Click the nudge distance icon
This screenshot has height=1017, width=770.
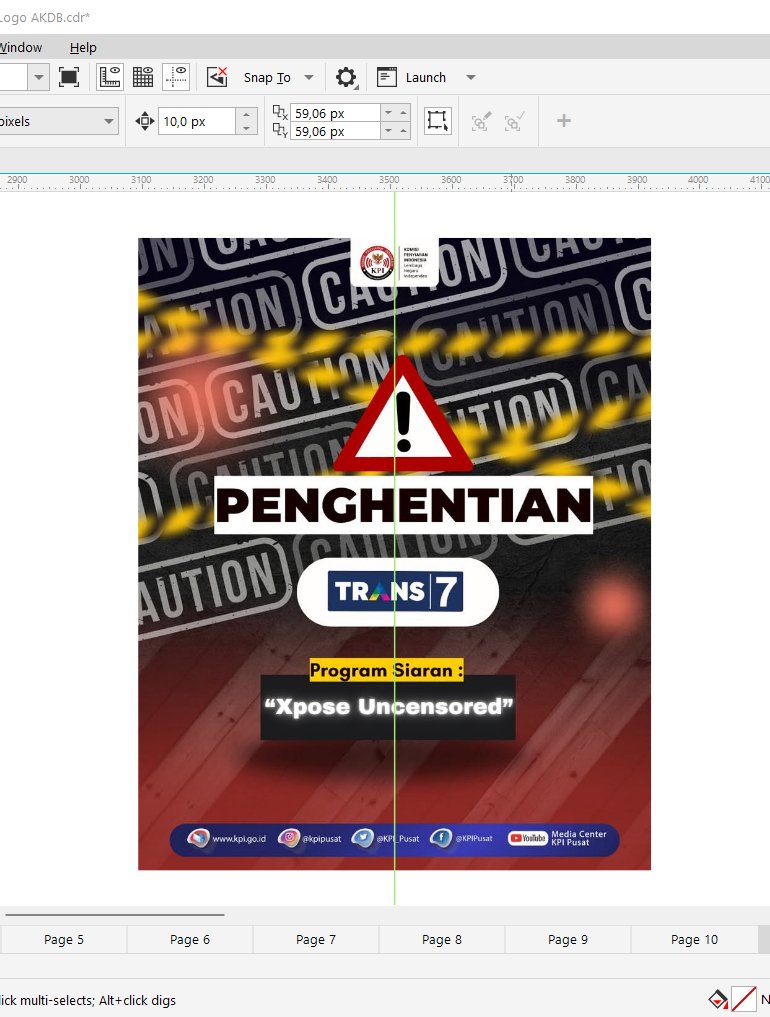pos(144,121)
